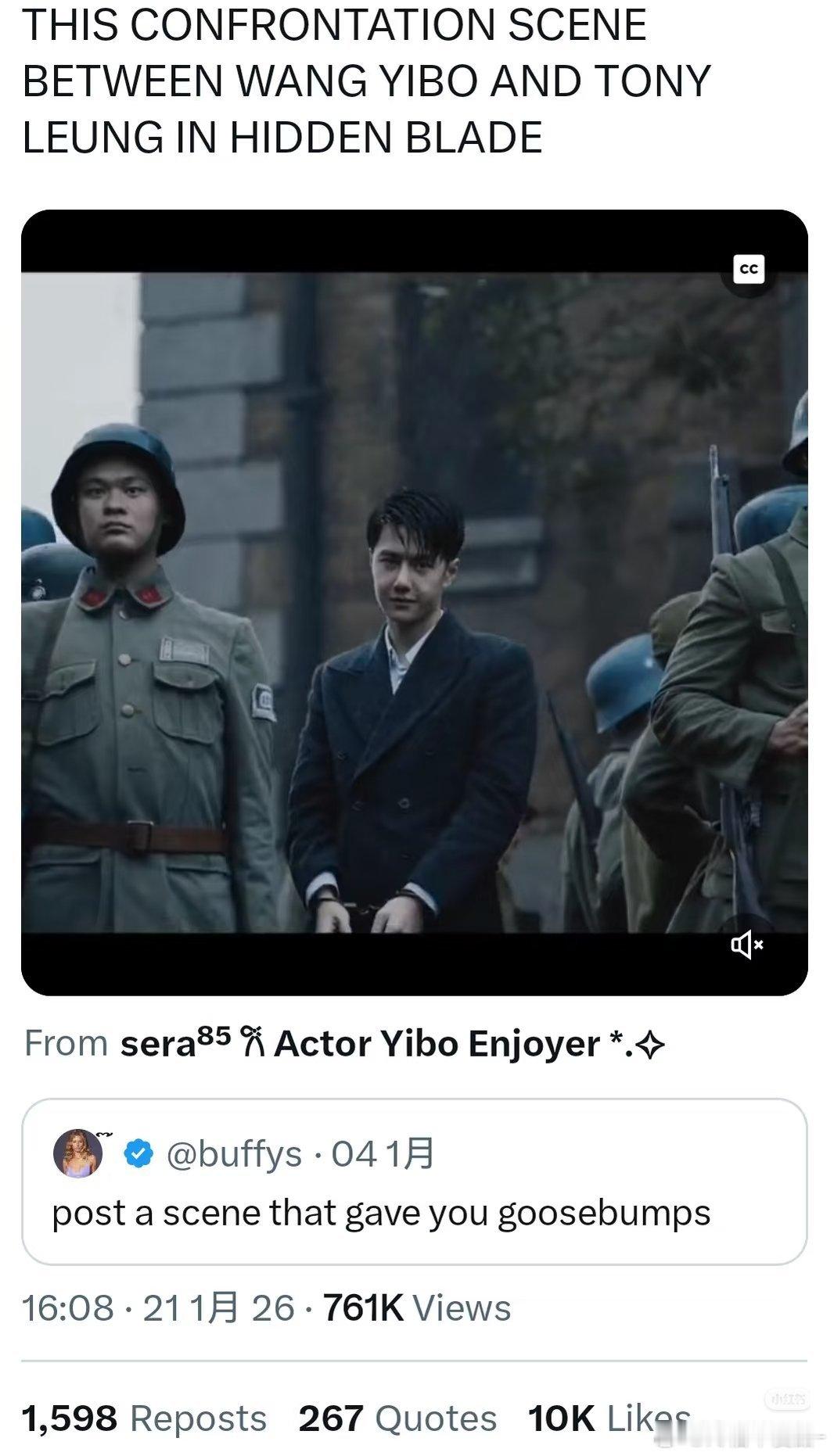Click the 'From' label under the video
Image resolution: width=834 pixels, height=1456 pixels.
(x=67, y=1043)
